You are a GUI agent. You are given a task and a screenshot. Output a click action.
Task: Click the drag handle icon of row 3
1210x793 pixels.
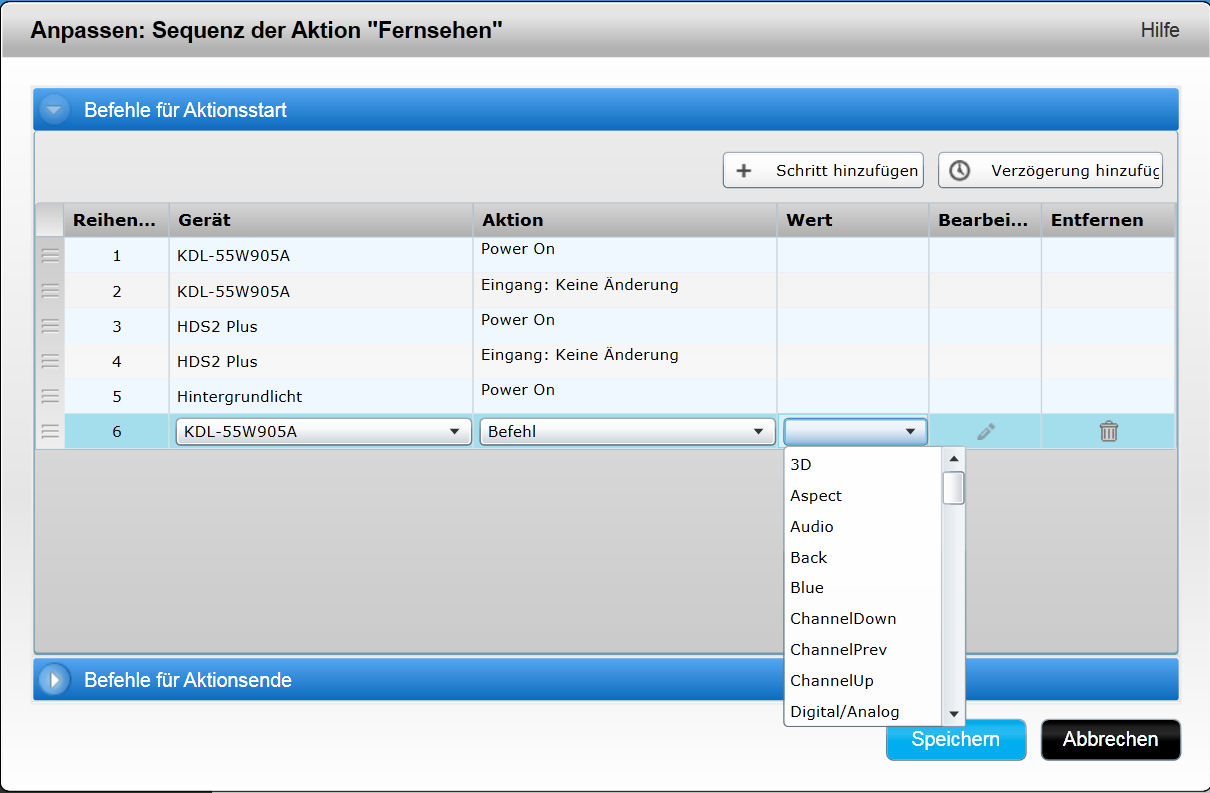(x=50, y=326)
